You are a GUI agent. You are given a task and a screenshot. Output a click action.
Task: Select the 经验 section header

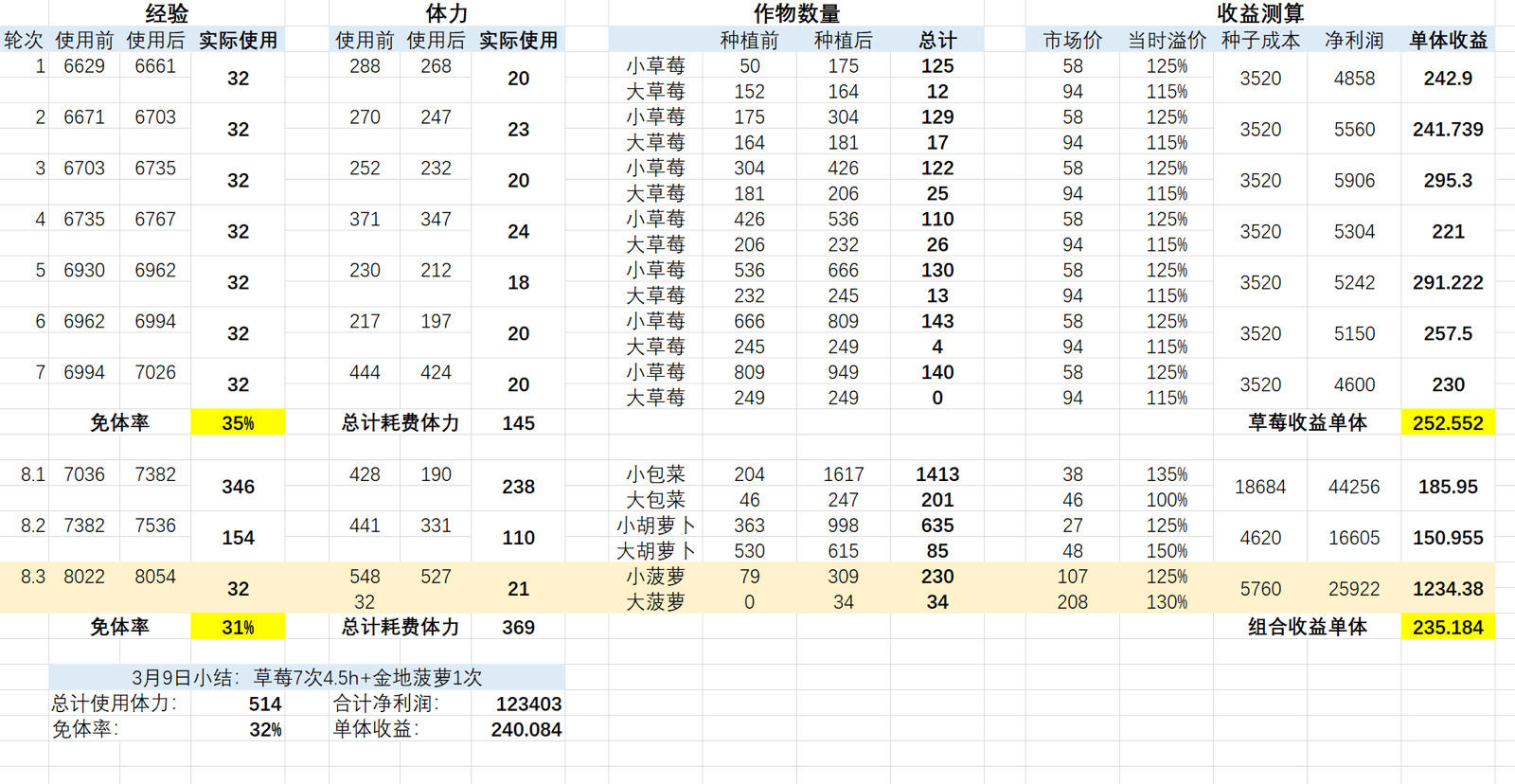tap(167, 13)
